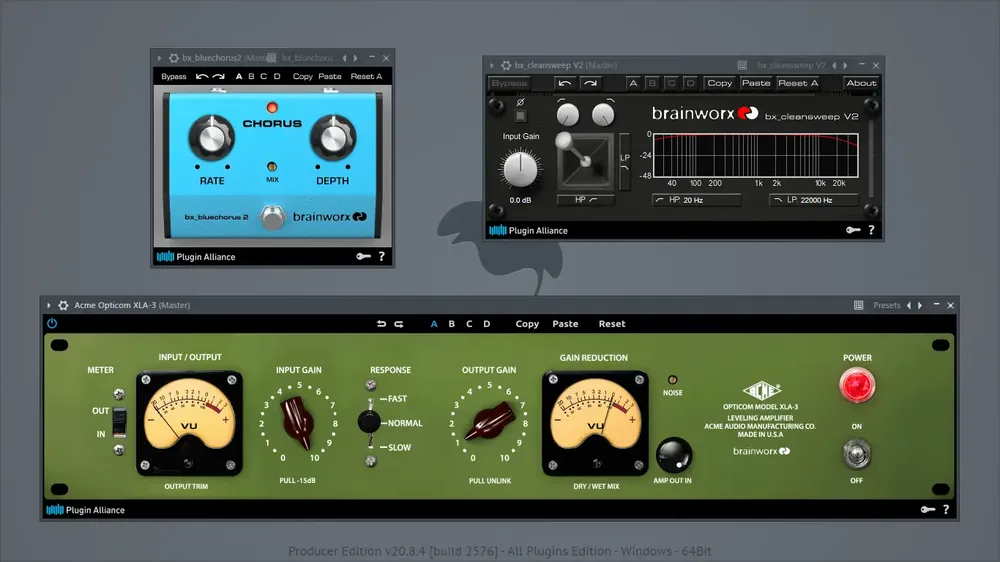
Task: Click the OUTPUT GAIN chicken-head knob
Action: pyautogui.click(x=490, y=422)
